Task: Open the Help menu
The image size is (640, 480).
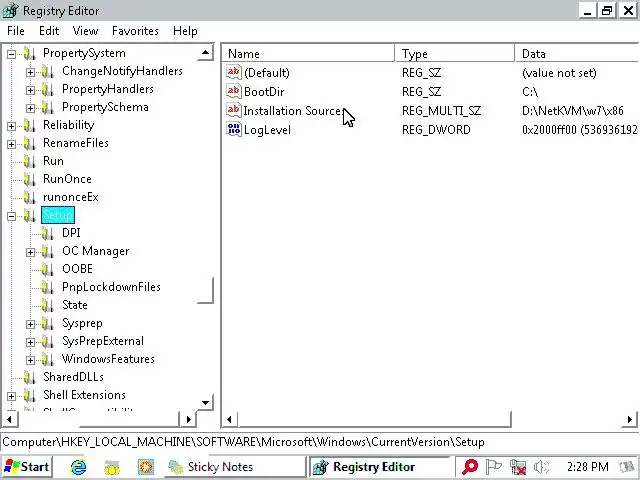Action: pyautogui.click(x=185, y=31)
